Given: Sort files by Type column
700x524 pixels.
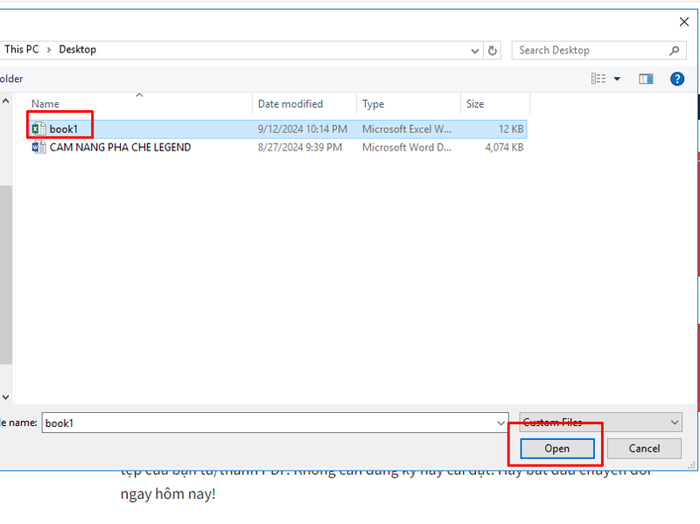Looking at the screenshot, I should pos(408,104).
